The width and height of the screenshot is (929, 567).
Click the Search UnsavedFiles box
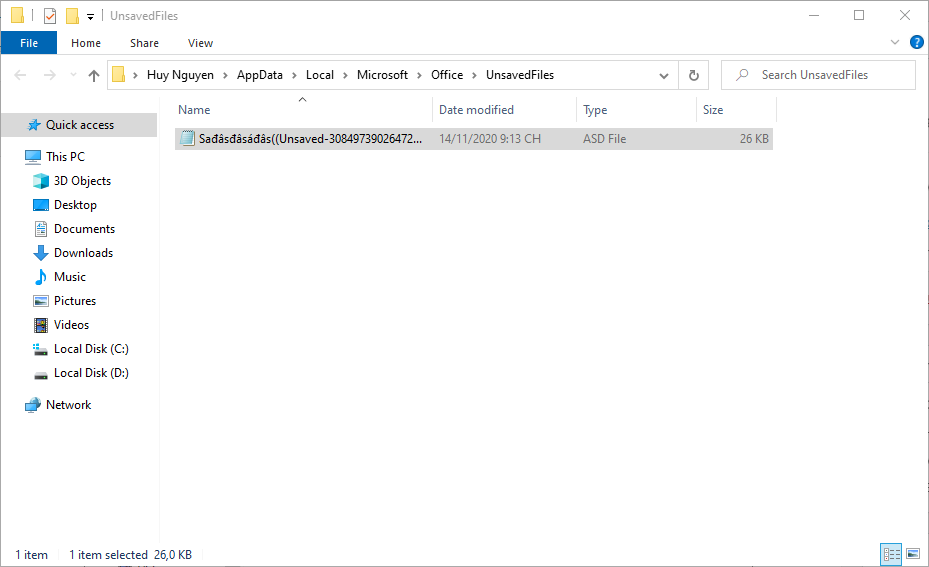(x=818, y=75)
